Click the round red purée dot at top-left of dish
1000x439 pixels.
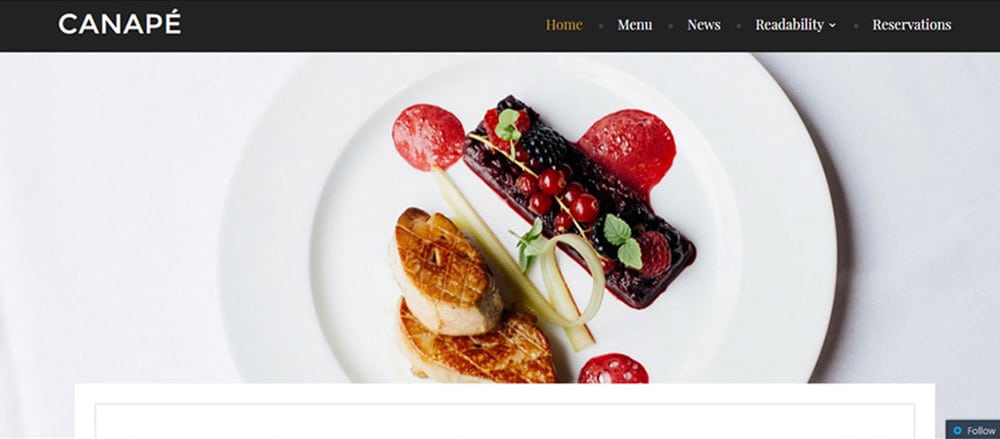(x=428, y=137)
